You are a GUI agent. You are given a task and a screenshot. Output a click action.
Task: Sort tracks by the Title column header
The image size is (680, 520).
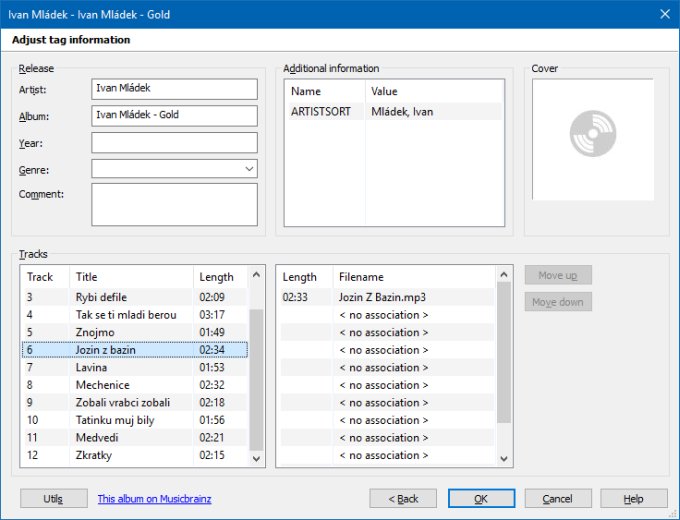(x=130, y=277)
